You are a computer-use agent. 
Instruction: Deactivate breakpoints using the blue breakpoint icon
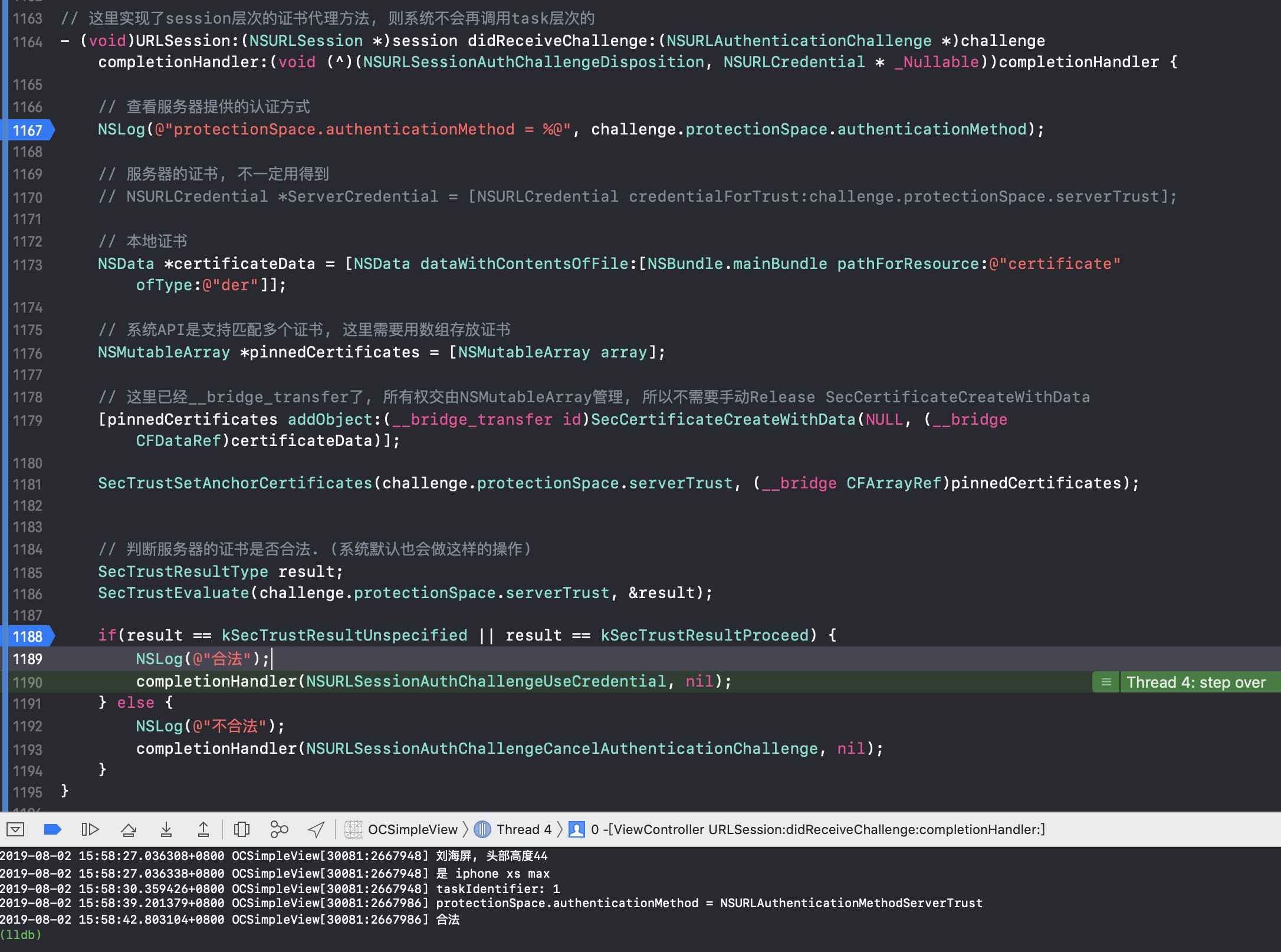pyautogui.click(x=53, y=830)
